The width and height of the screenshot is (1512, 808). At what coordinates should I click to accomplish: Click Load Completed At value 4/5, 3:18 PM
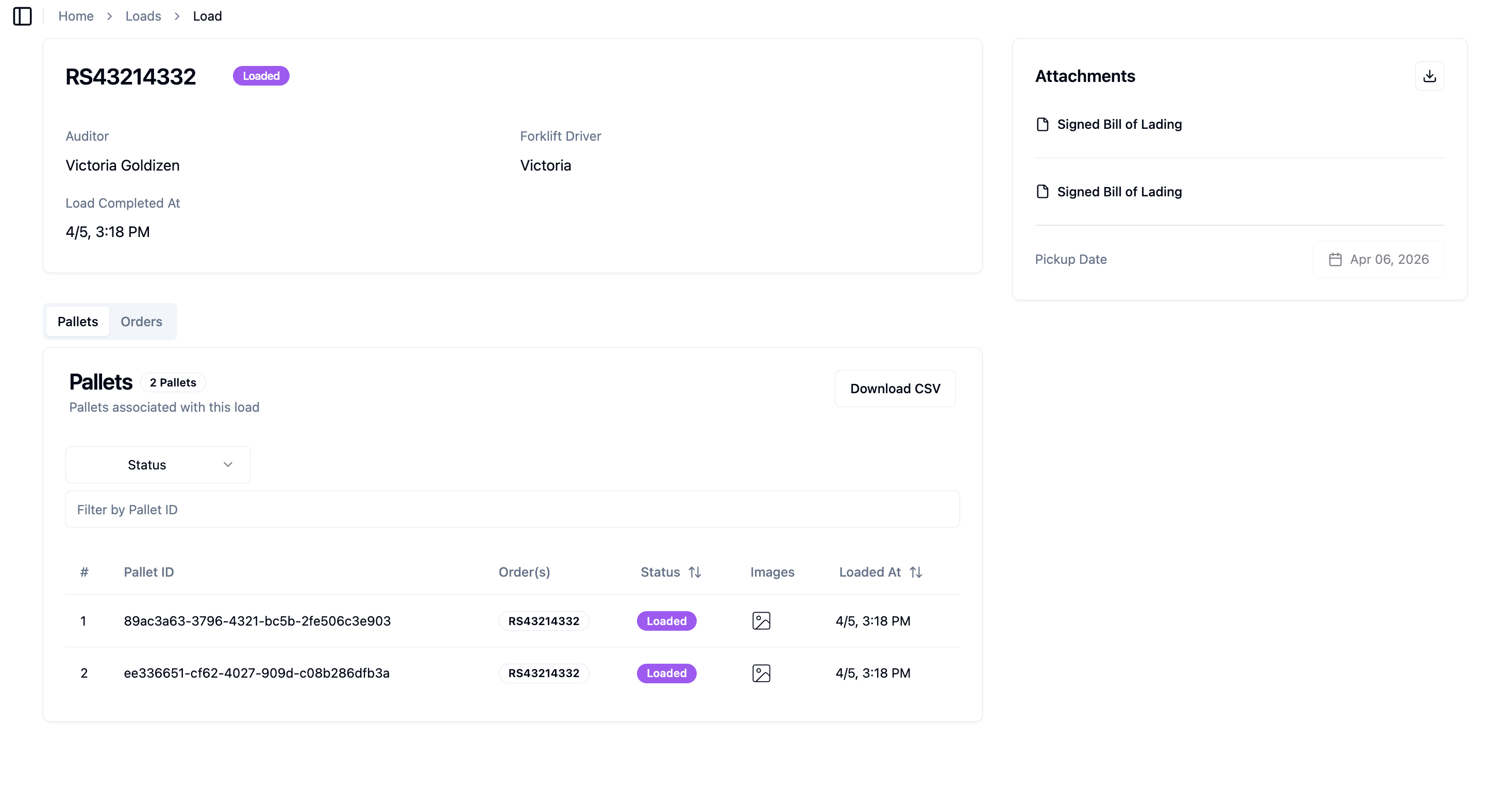point(107,232)
